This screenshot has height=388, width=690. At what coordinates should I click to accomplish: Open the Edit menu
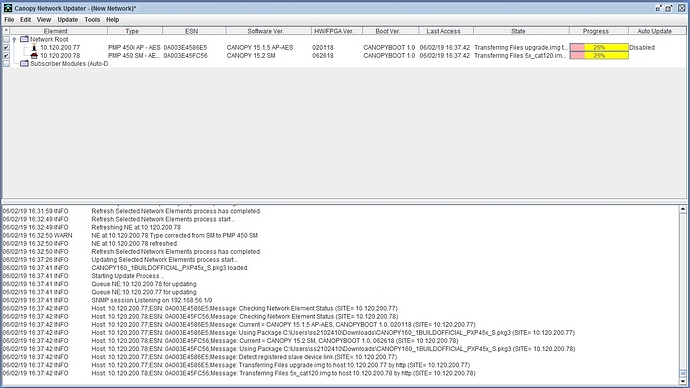[26, 19]
